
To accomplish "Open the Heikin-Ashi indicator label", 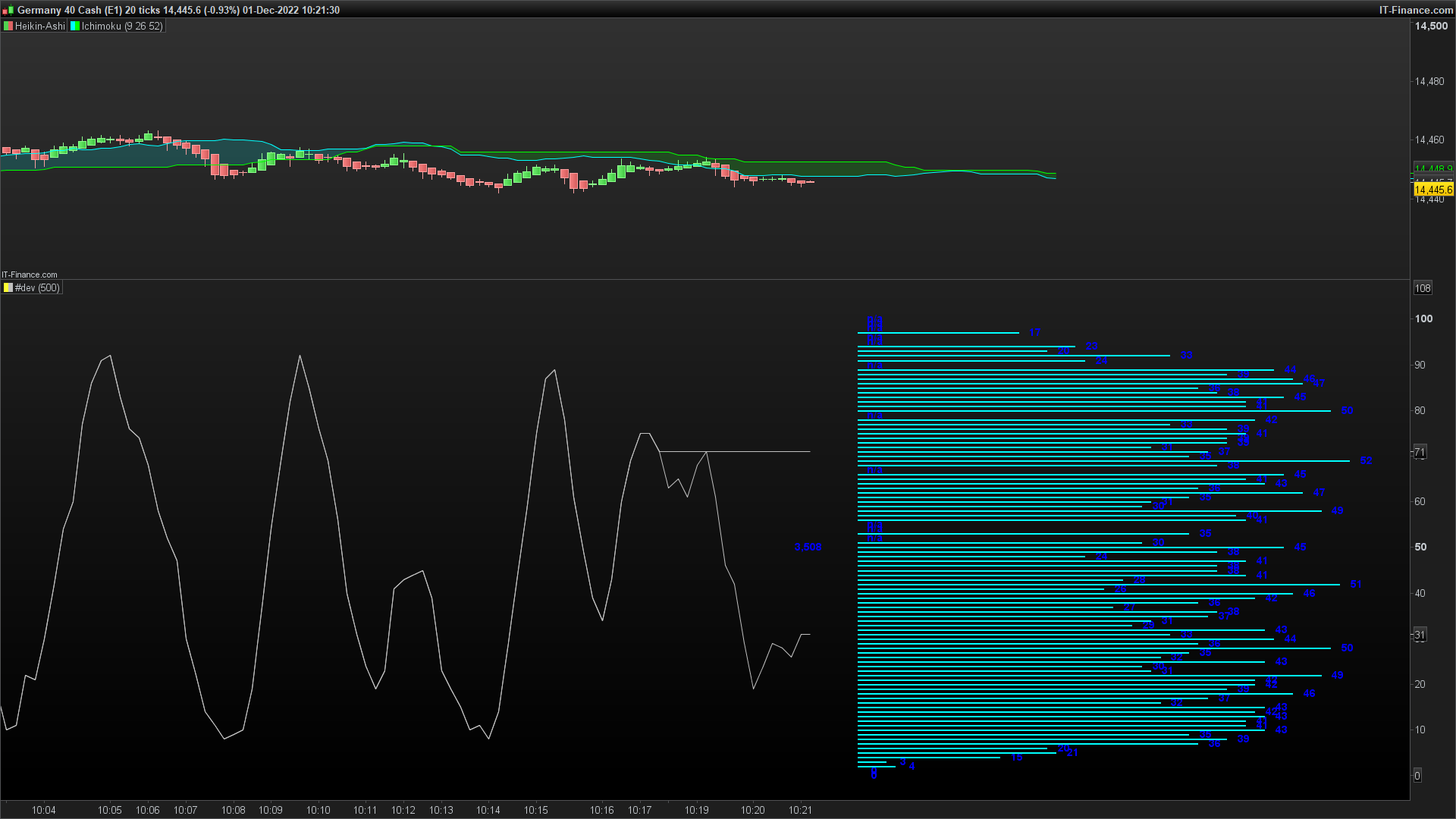I will click(39, 26).
